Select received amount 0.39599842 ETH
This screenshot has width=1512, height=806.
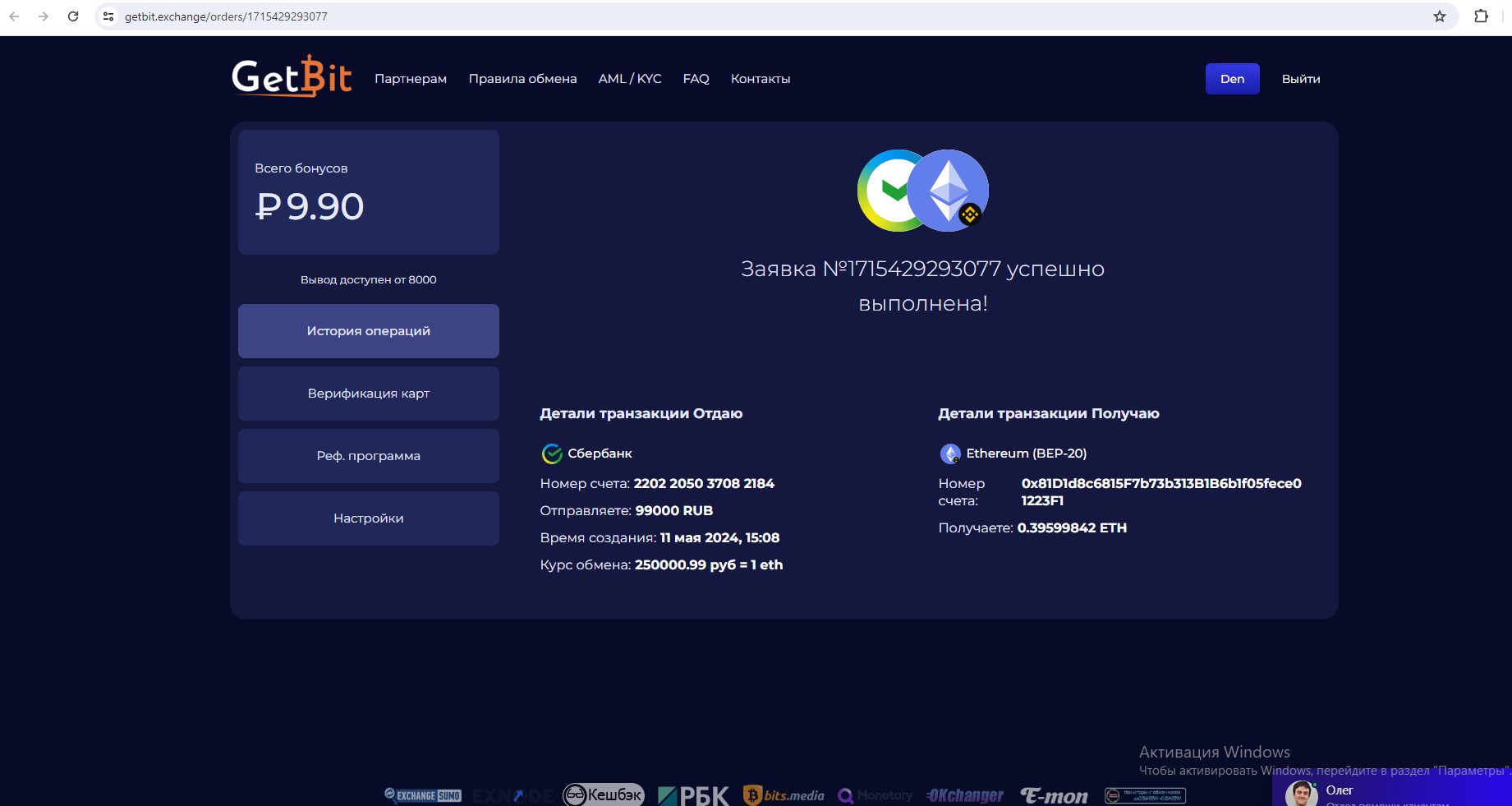[x=1072, y=528]
